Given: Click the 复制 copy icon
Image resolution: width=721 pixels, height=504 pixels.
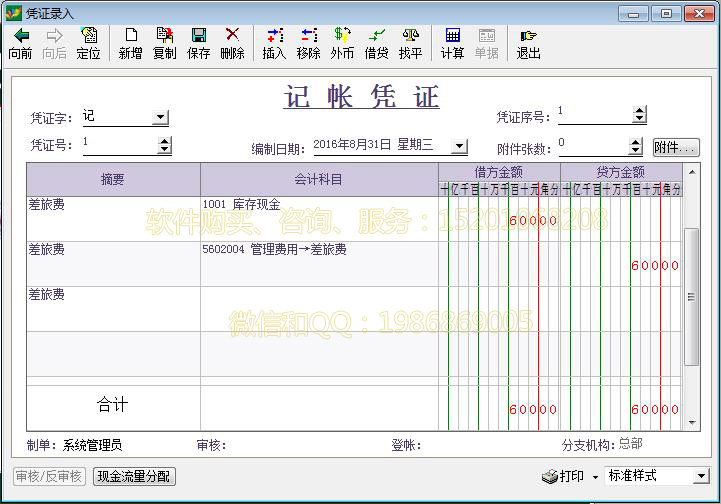Looking at the screenshot, I should (165, 36).
